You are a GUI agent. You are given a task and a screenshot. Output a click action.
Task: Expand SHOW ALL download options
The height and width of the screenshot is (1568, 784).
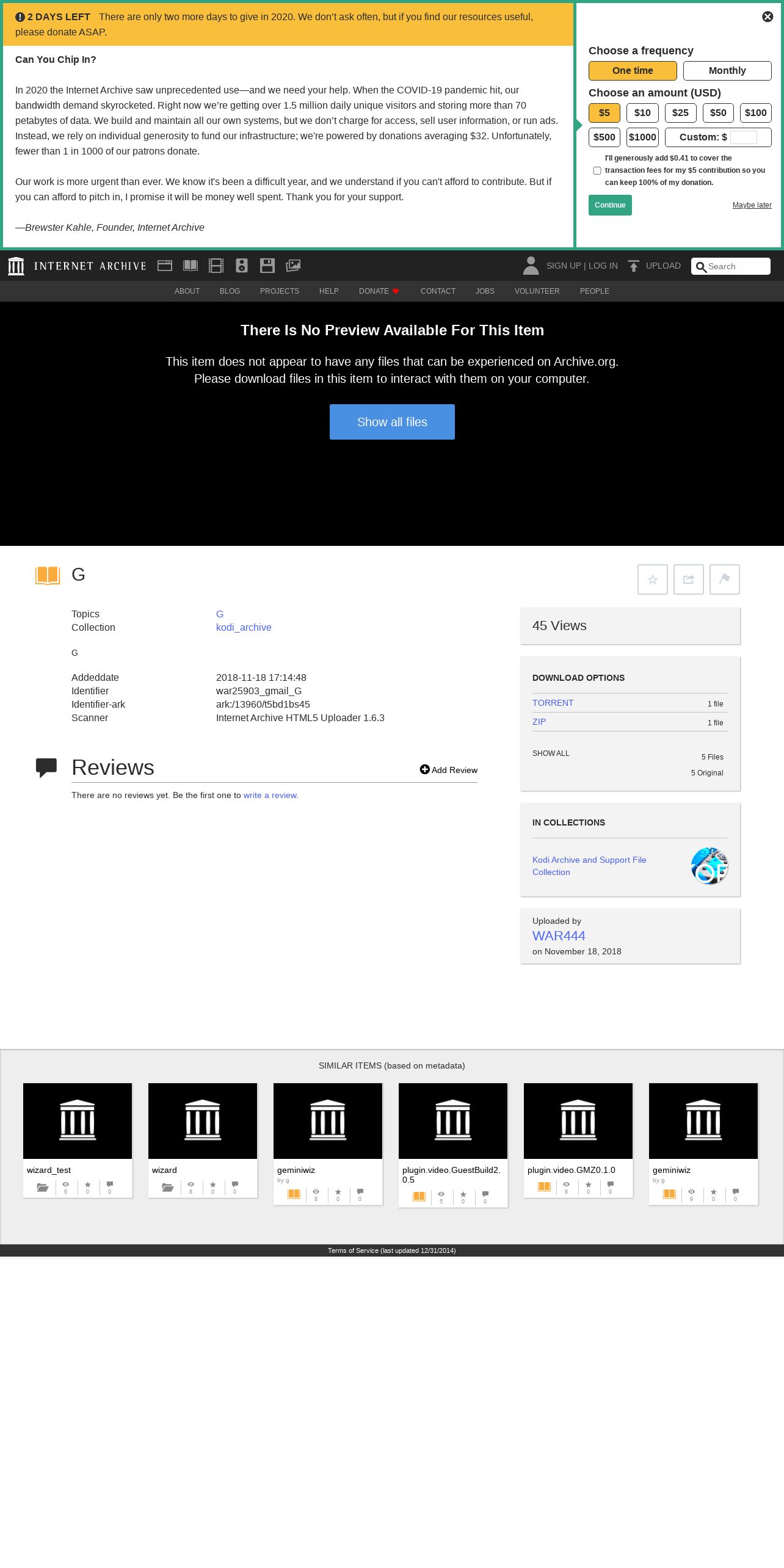pos(551,753)
